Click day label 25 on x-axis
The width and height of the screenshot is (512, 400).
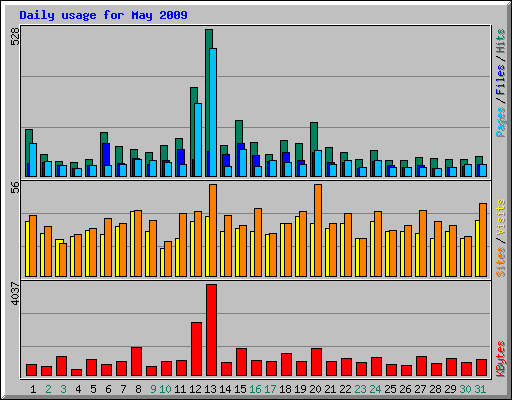pyautogui.click(x=390, y=389)
